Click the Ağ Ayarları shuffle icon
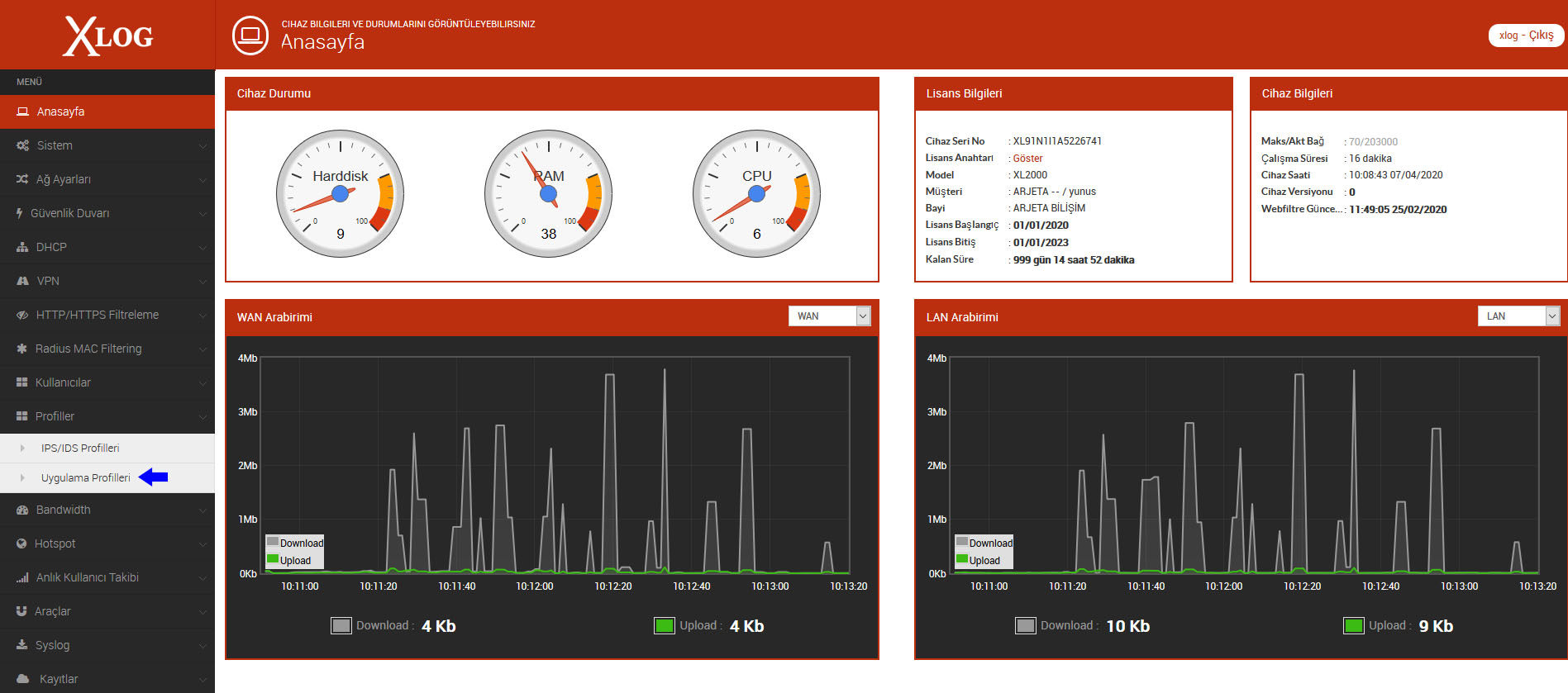This screenshot has width=1568, height=693. 22,179
